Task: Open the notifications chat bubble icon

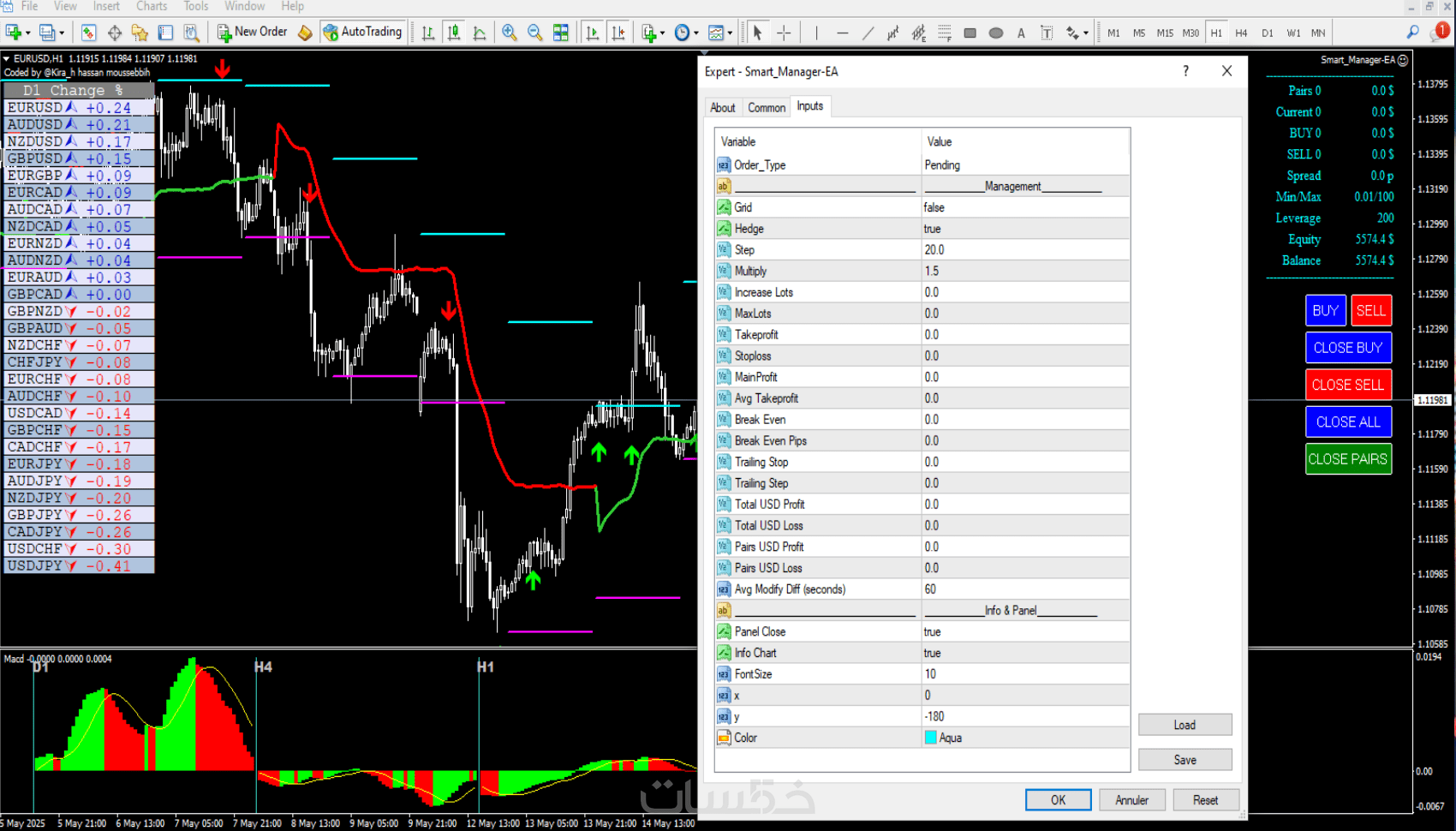Action: coord(1440,32)
